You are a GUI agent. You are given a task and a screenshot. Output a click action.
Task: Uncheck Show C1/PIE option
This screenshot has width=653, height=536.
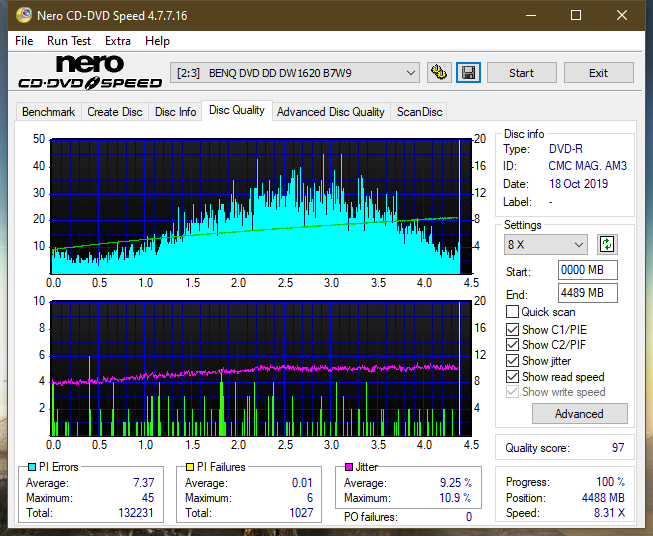tap(512, 329)
